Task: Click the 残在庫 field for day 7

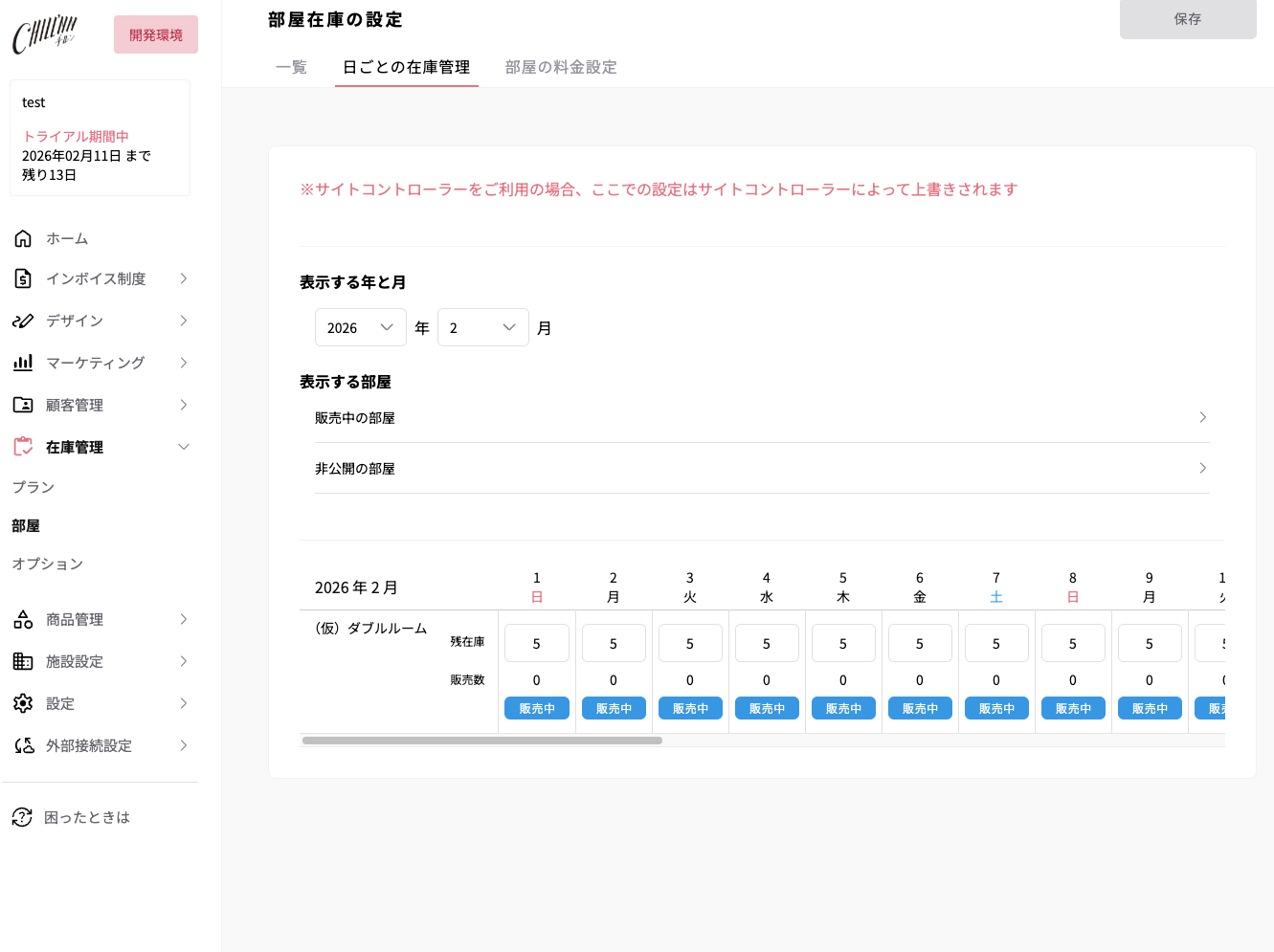Action: (996, 643)
